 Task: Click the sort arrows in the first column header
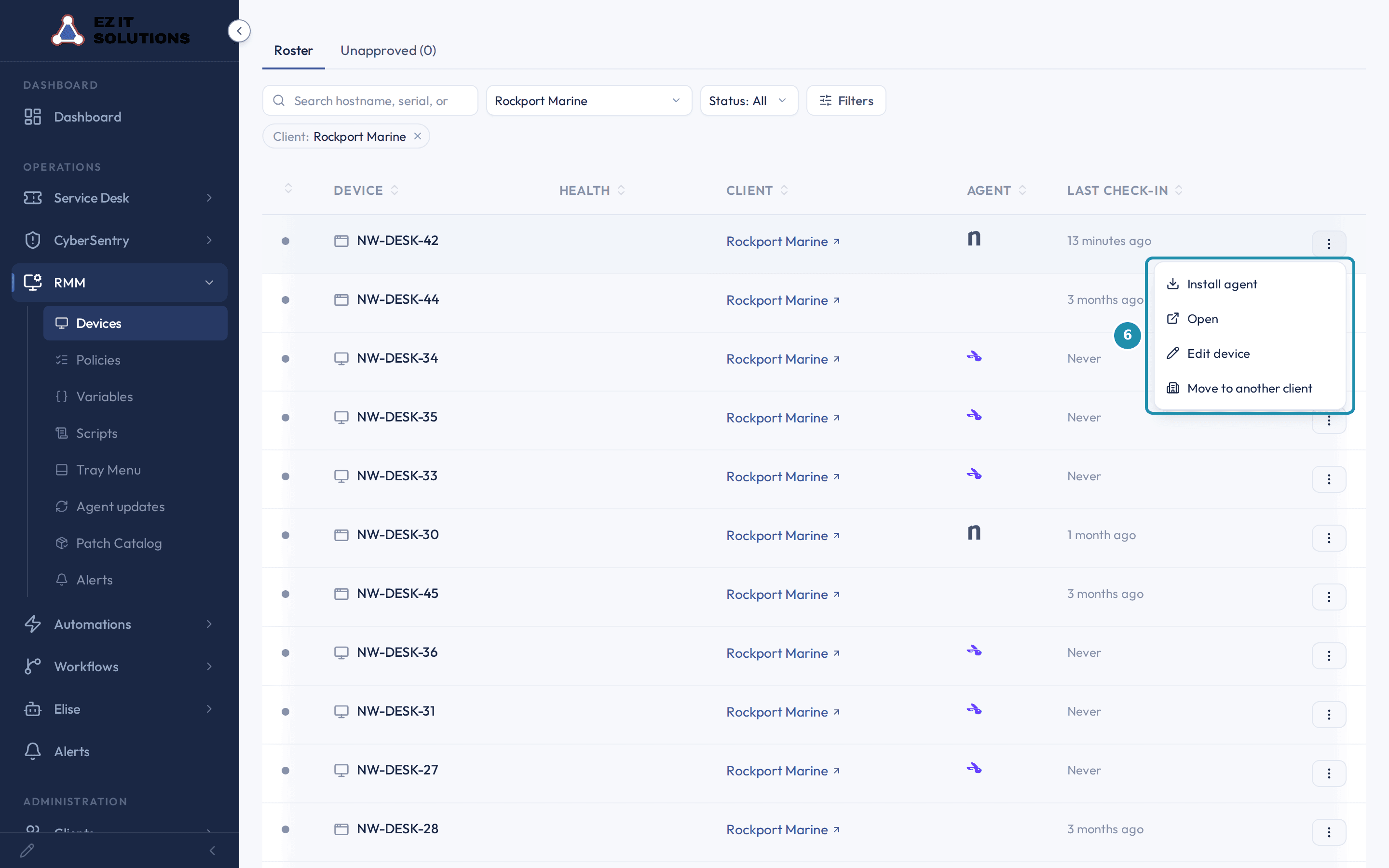(288, 189)
